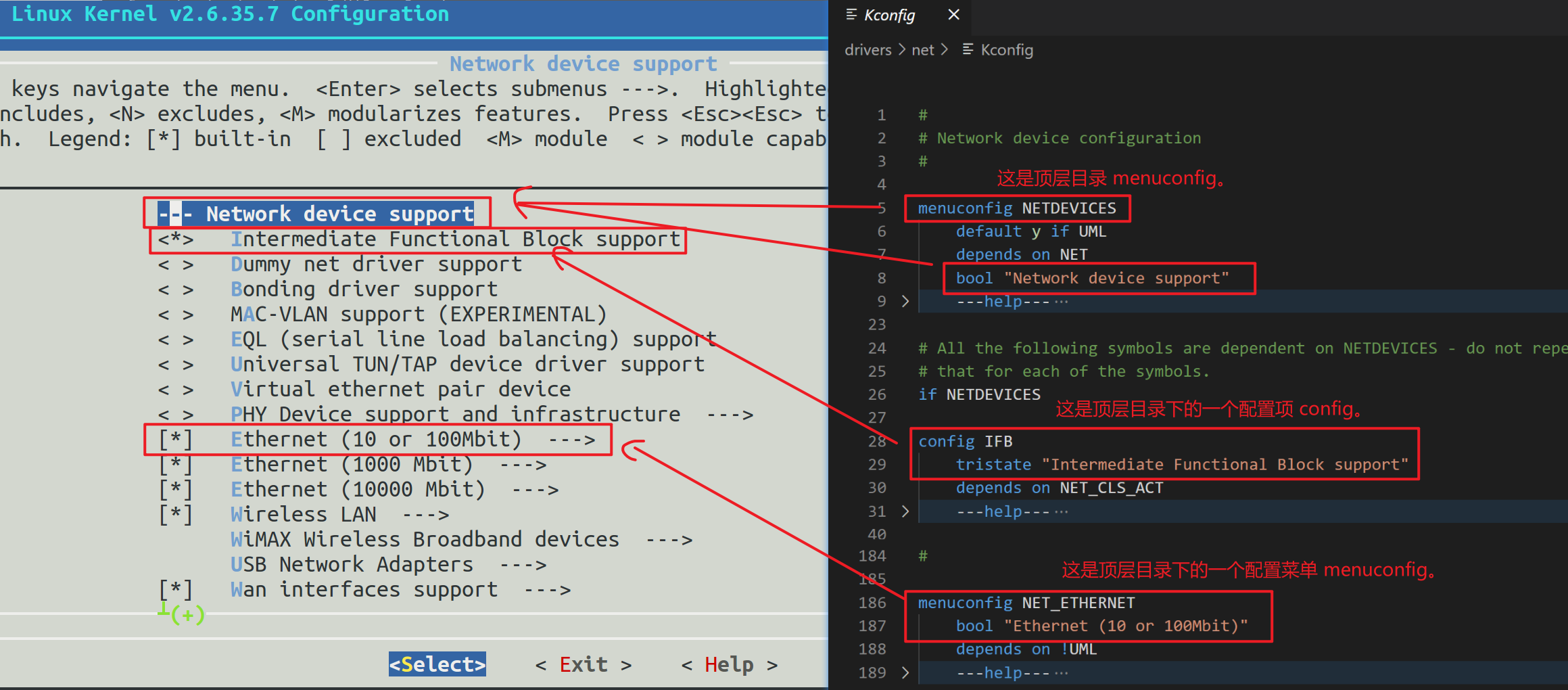Click the tristate Intermediate Functional Block line
The width and height of the screenshot is (1568, 690).
1182,465
